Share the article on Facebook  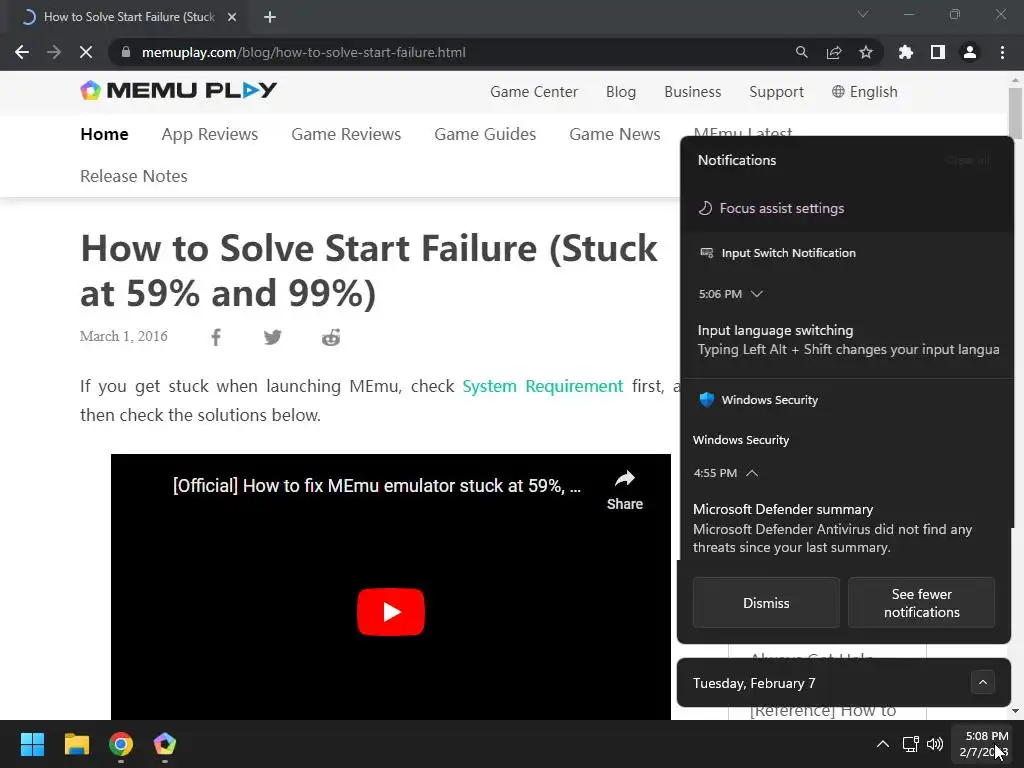(216, 337)
